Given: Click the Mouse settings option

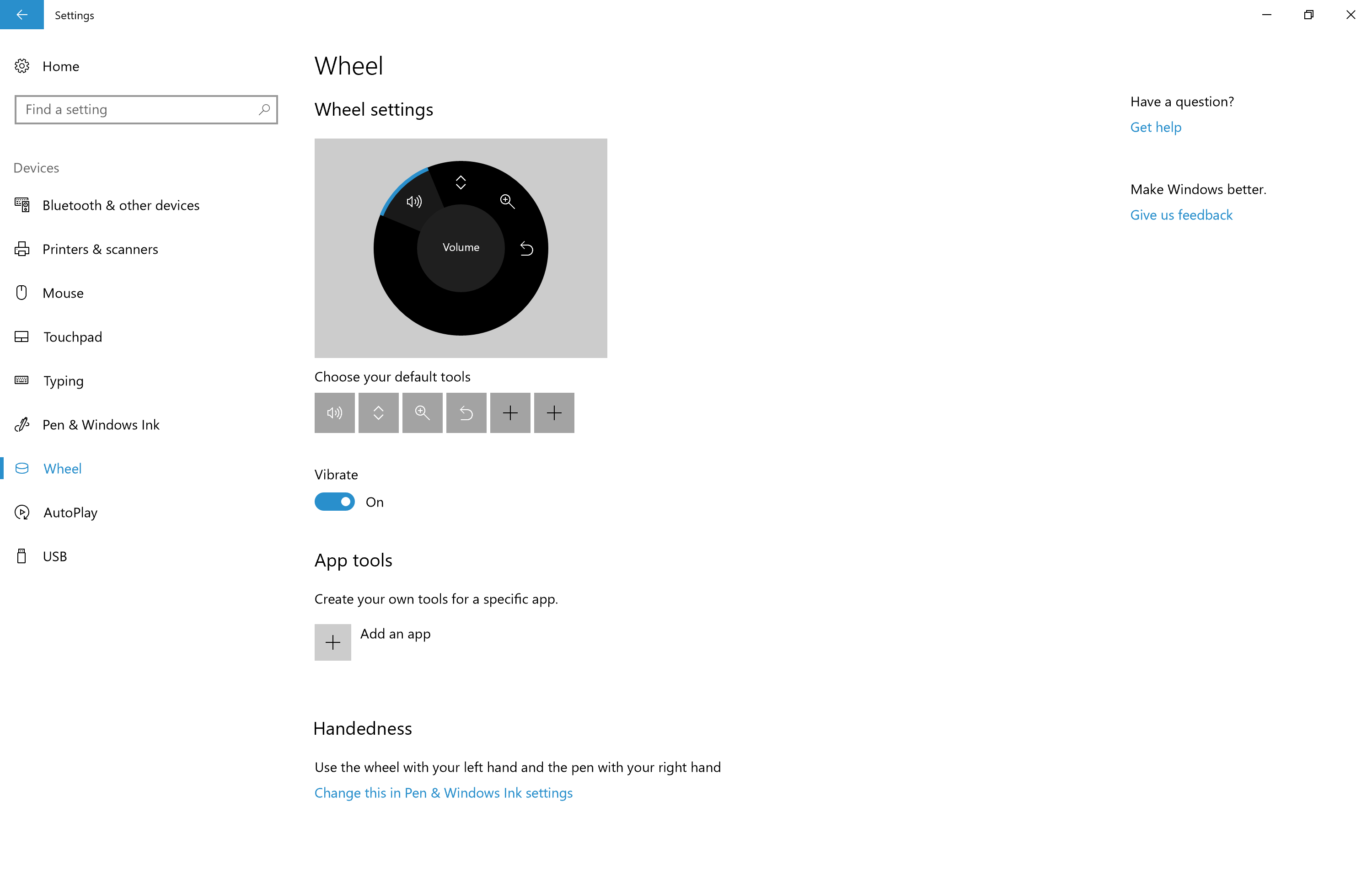Looking at the screenshot, I should click(63, 292).
